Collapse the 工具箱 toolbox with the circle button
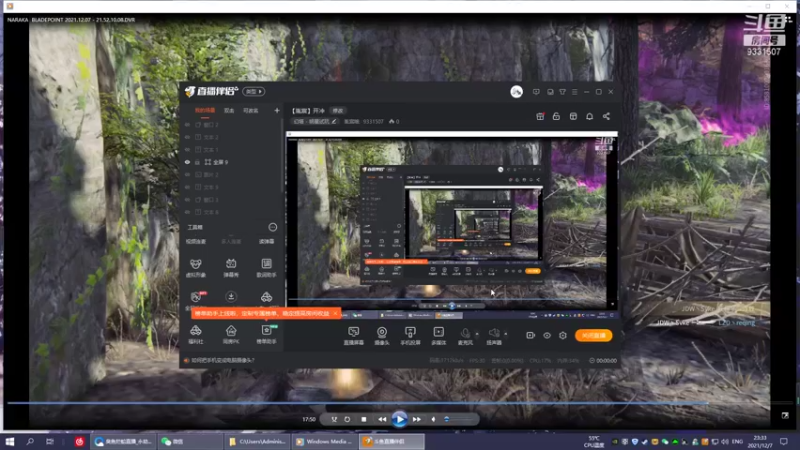This screenshot has width=800, height=450. pyautogui.click(x=272, y=227)
